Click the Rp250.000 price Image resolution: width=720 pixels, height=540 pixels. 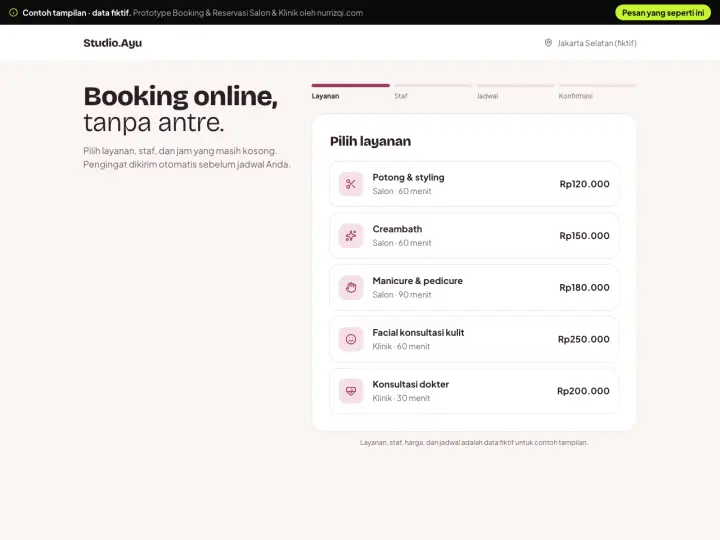click(584, 339)
